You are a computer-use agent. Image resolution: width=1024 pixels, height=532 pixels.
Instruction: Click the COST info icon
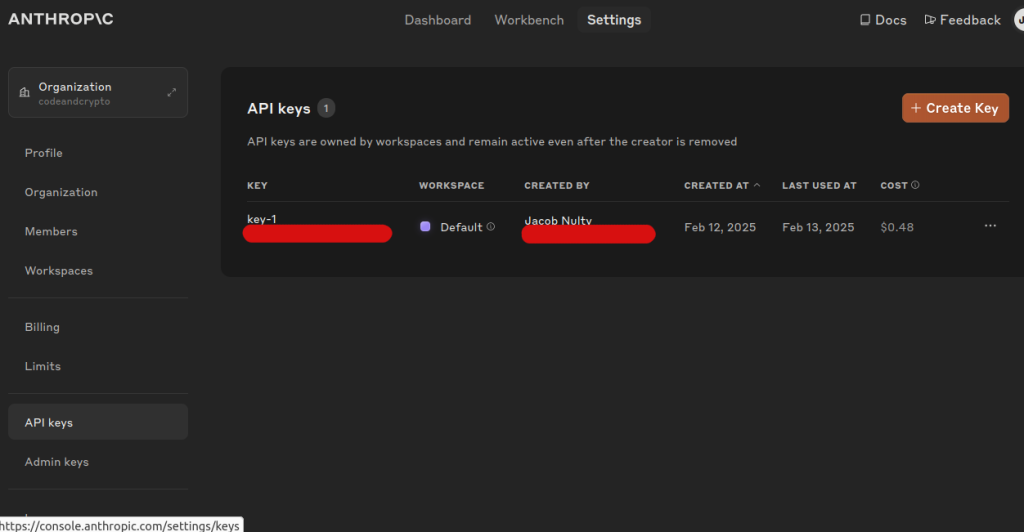pyautogui.click(x=915, y=185)
